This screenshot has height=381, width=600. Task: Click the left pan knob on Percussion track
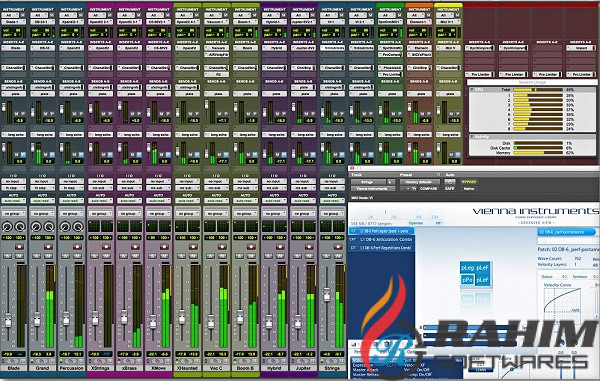(x=65, y=227)
